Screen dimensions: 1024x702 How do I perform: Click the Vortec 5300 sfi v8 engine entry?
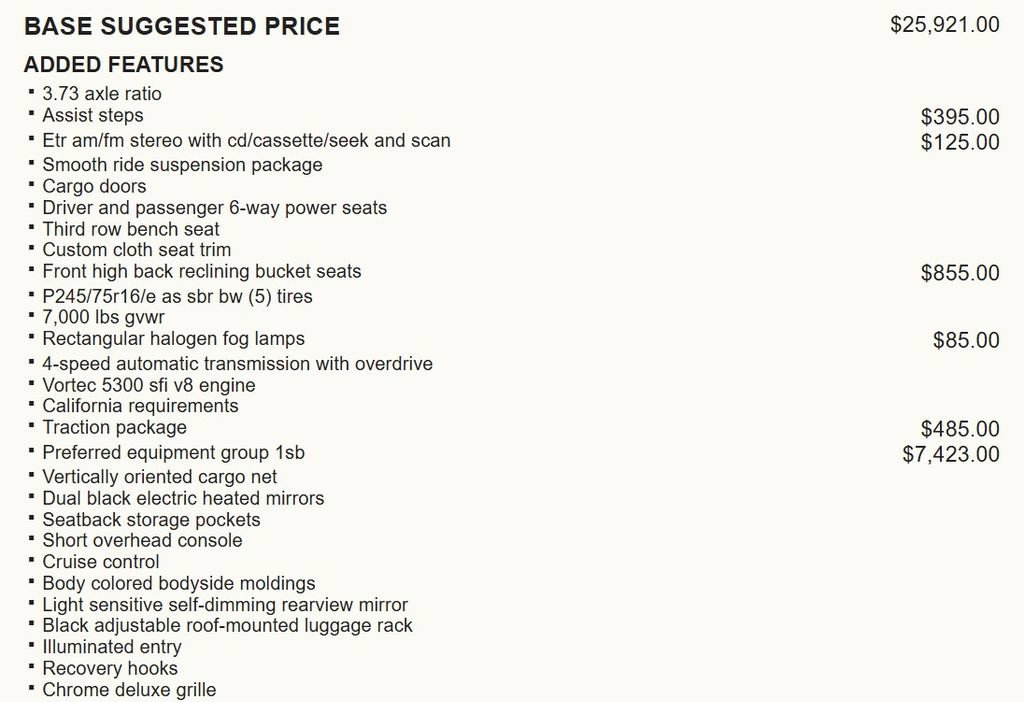pos(149,385)
